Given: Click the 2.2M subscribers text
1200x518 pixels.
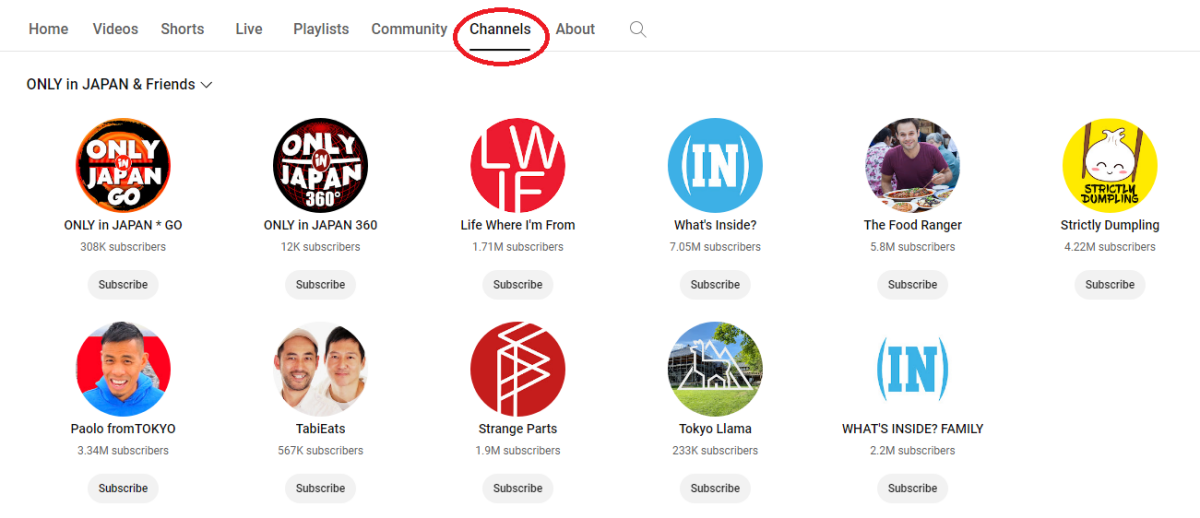Looking at the screenshot, I should pos(912,451).
